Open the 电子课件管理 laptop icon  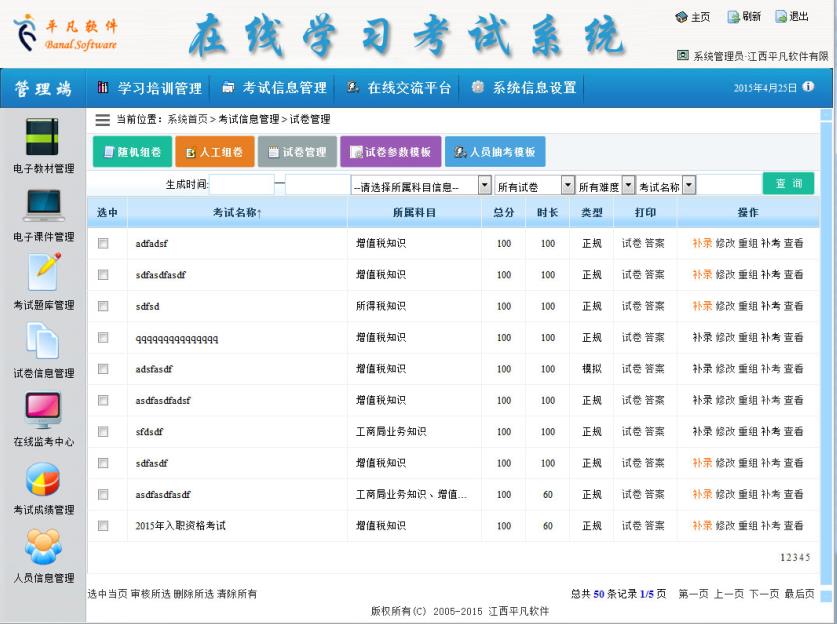(x=42, y=205)
